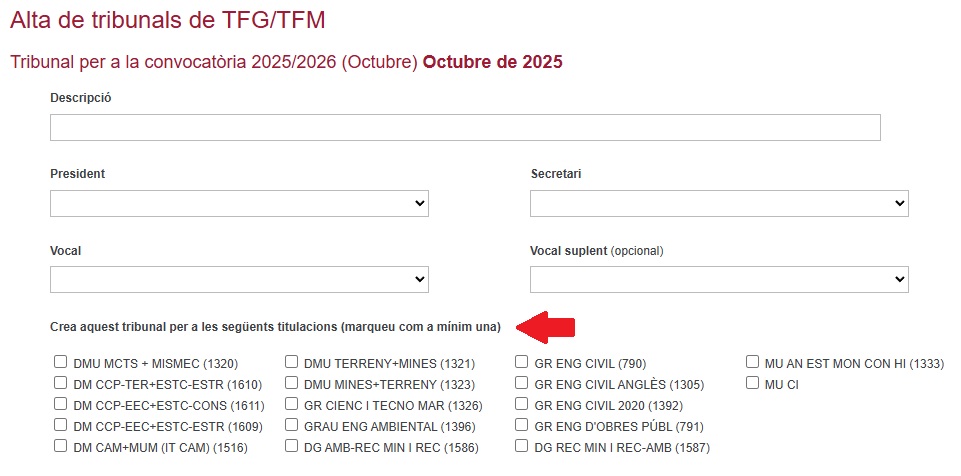The image size is (961, 476).
Task: Check DMU MCTS + MISMEC (1320)
Action: click(61, 362)
